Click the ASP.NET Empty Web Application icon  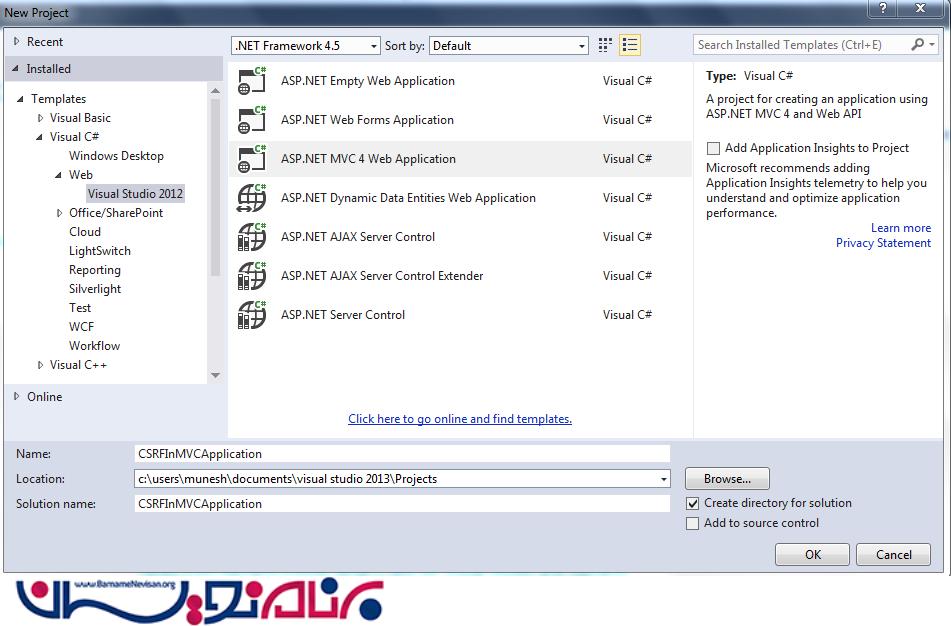[x=252, y=81]
